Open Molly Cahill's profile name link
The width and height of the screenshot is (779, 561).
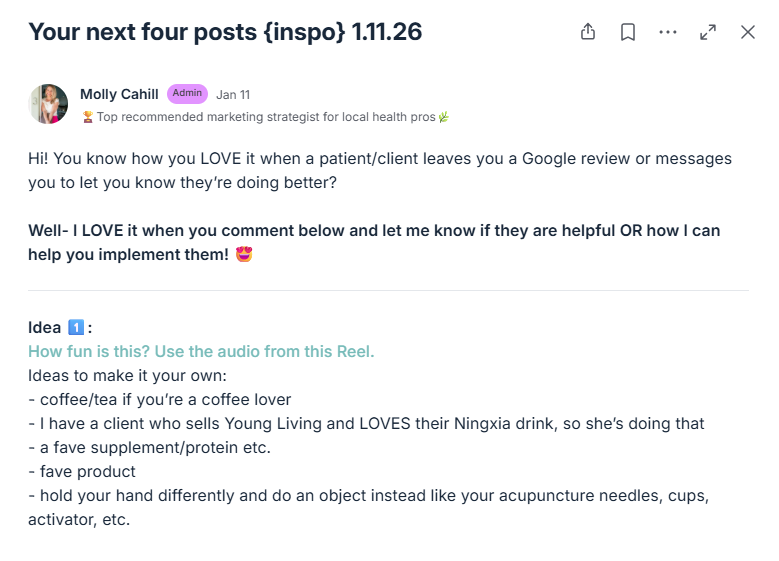point(119,94)
